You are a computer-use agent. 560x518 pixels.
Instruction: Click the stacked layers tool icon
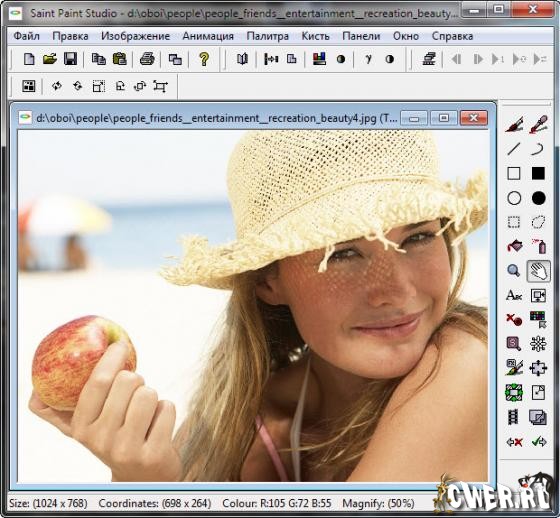pyautogui.click(x=538, y=417)
